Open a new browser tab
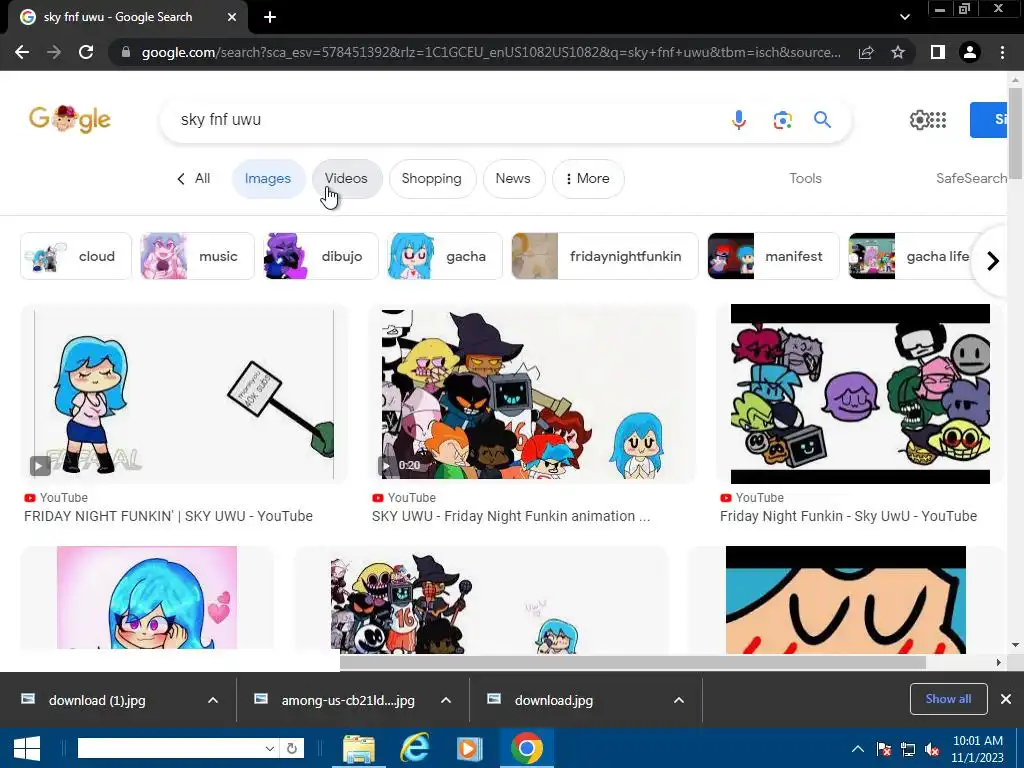 270,17
